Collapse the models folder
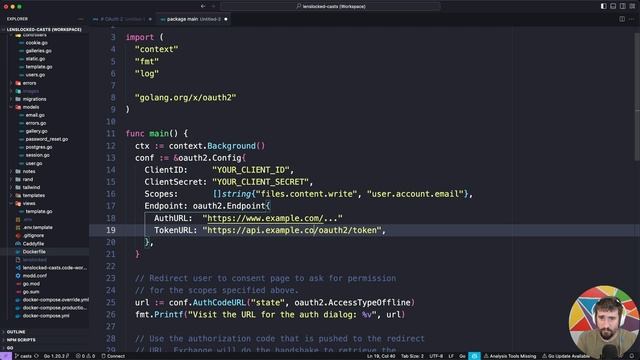This screenshot has height=360, width=640. (x=31, y=107)
